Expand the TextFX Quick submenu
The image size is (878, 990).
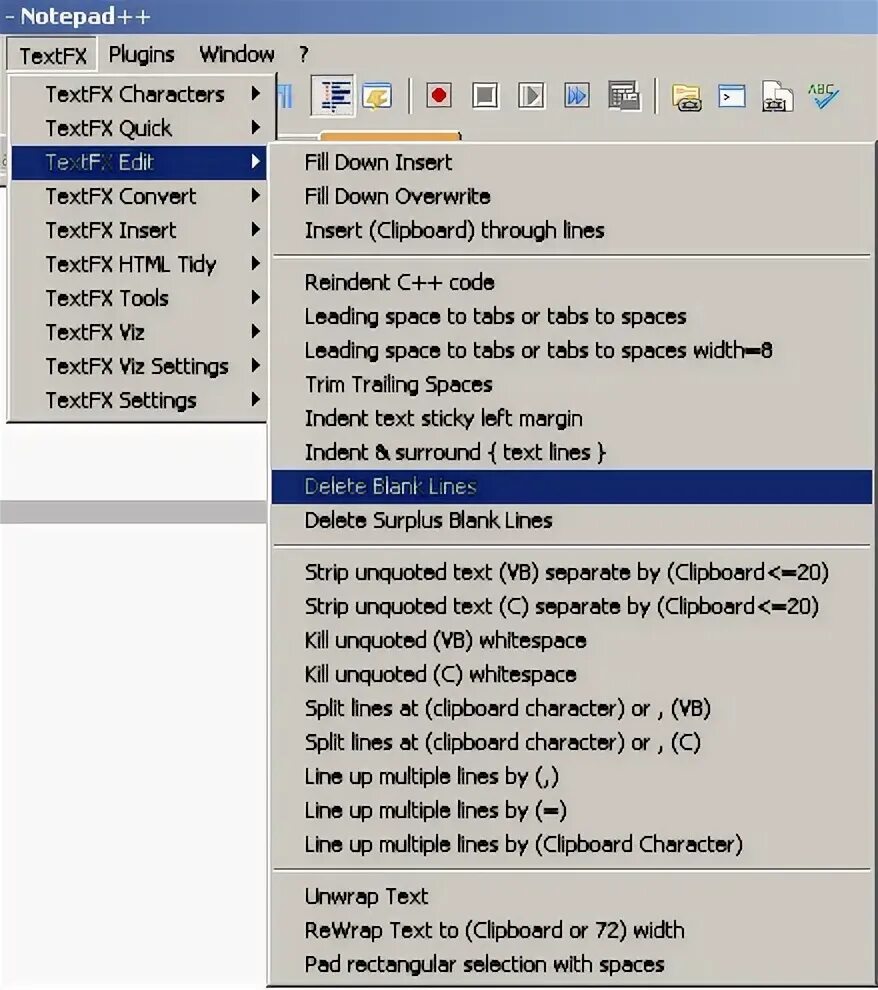pos(139,128)
